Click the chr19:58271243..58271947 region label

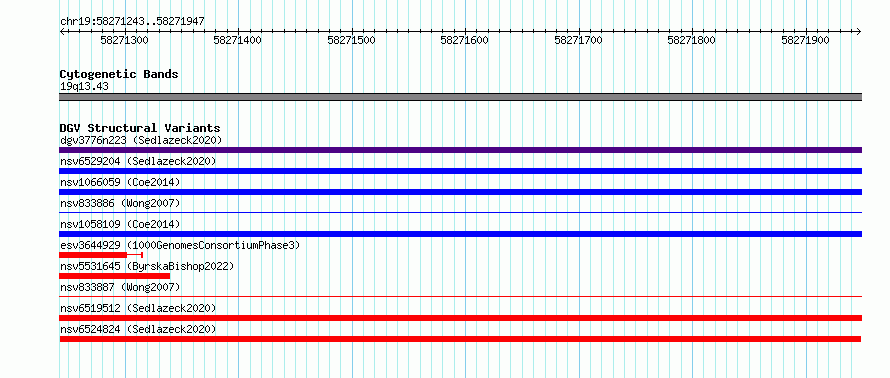pyautogui.click(x=132, y=22)
